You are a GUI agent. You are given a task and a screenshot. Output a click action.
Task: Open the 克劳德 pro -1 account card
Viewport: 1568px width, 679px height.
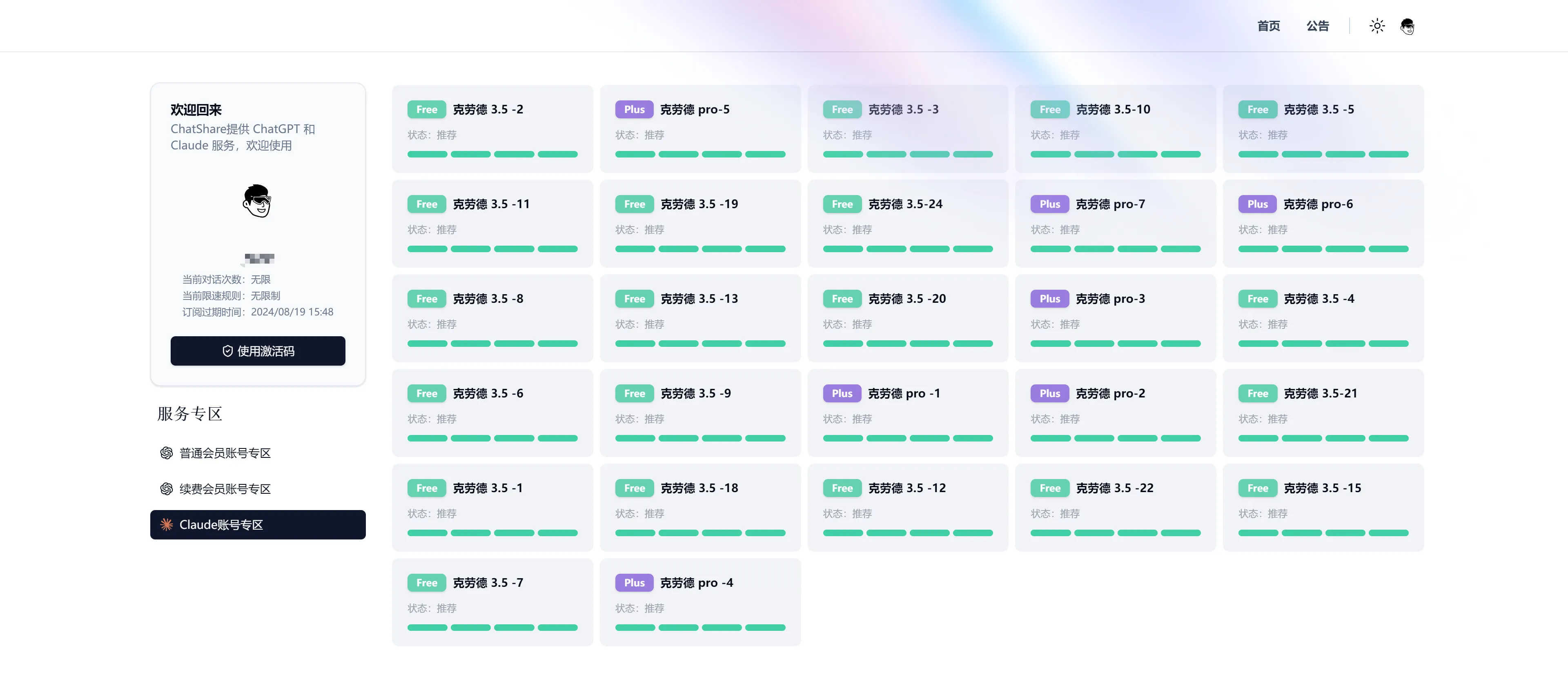click(x=908, y=413)
